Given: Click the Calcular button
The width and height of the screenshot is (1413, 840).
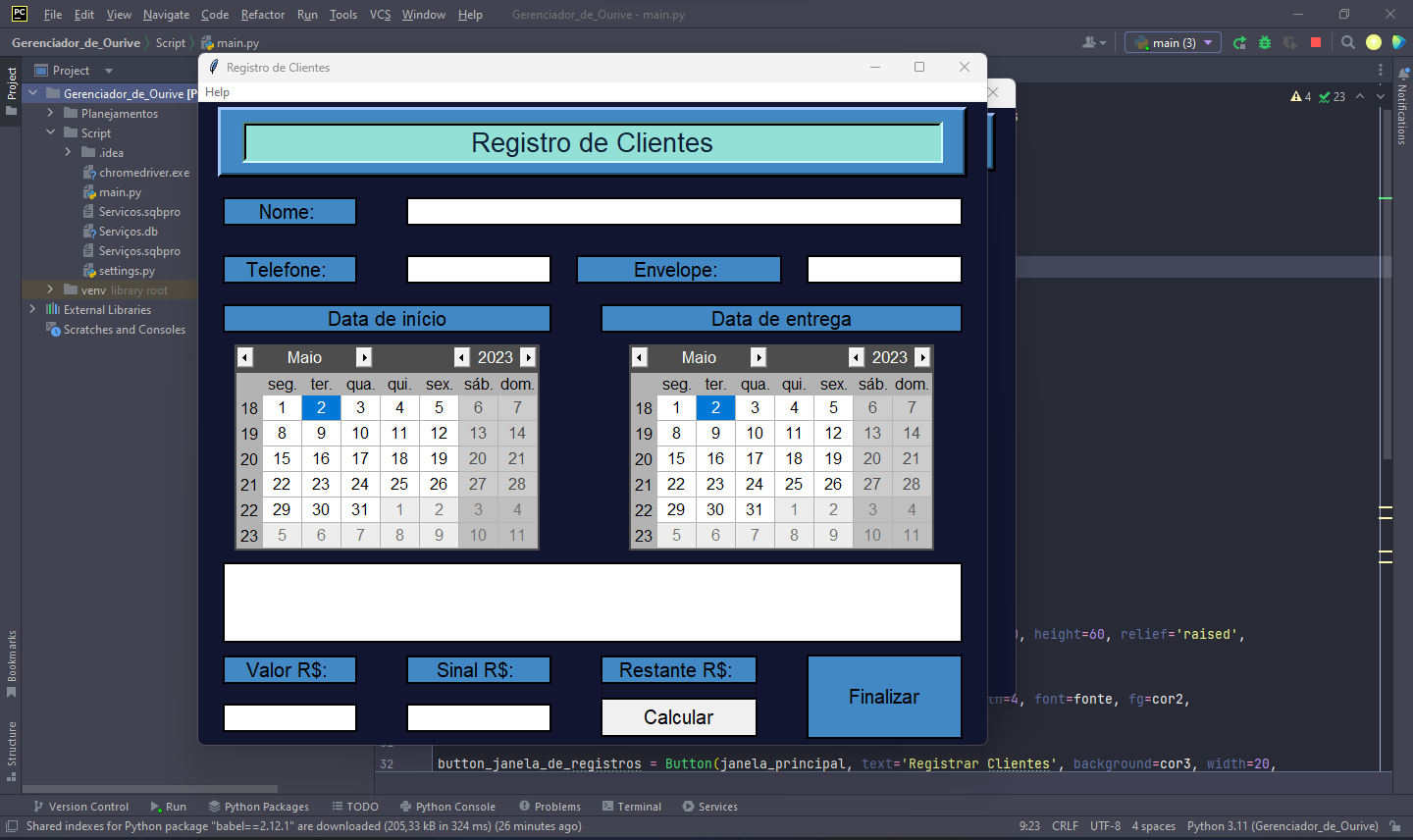Looking at the screenshot, I should 678,716.
